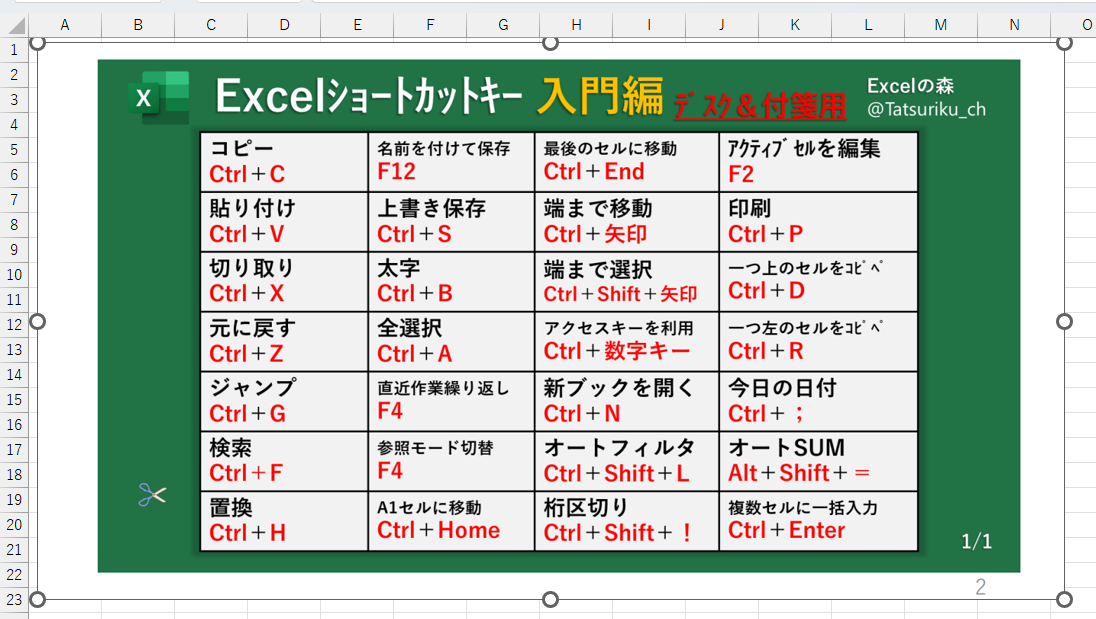The width and height of the screenshot is (1096, 619).
Task: Select column L header
Action: tap(868, 25)
